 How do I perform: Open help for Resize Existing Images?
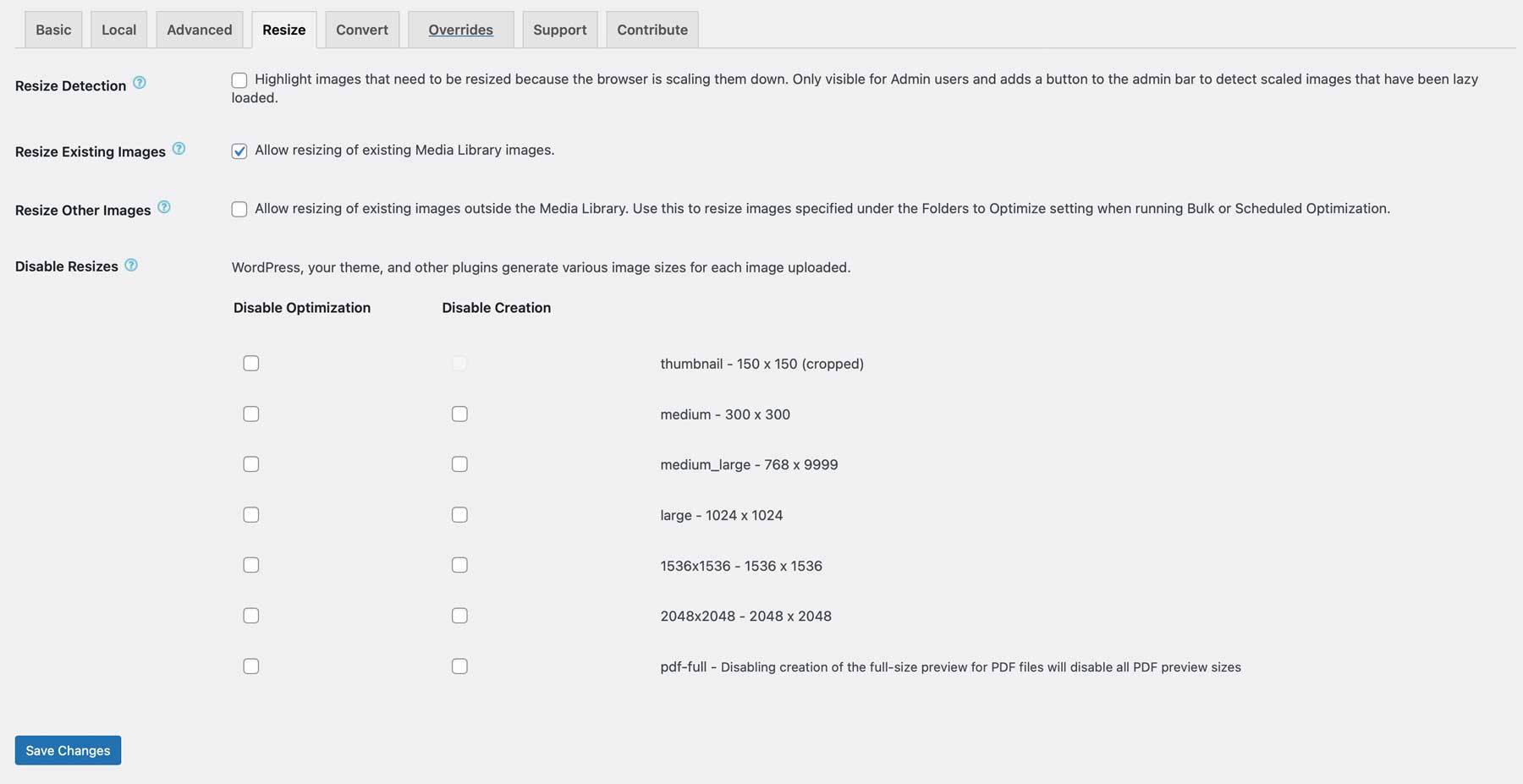[179, 147]
